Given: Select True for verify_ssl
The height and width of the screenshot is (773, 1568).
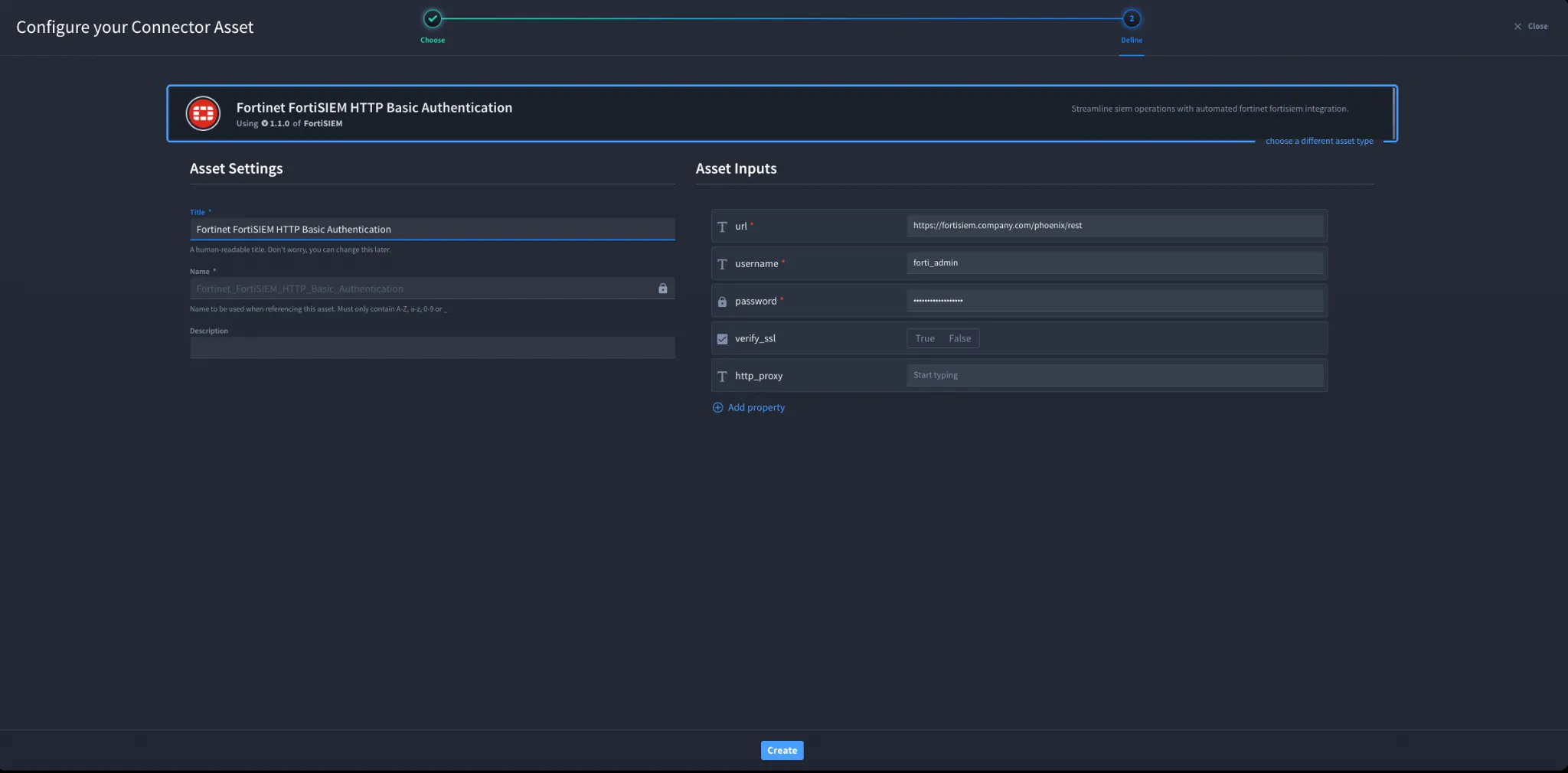Looking at the screenshot, I should (x=925, y=338).
